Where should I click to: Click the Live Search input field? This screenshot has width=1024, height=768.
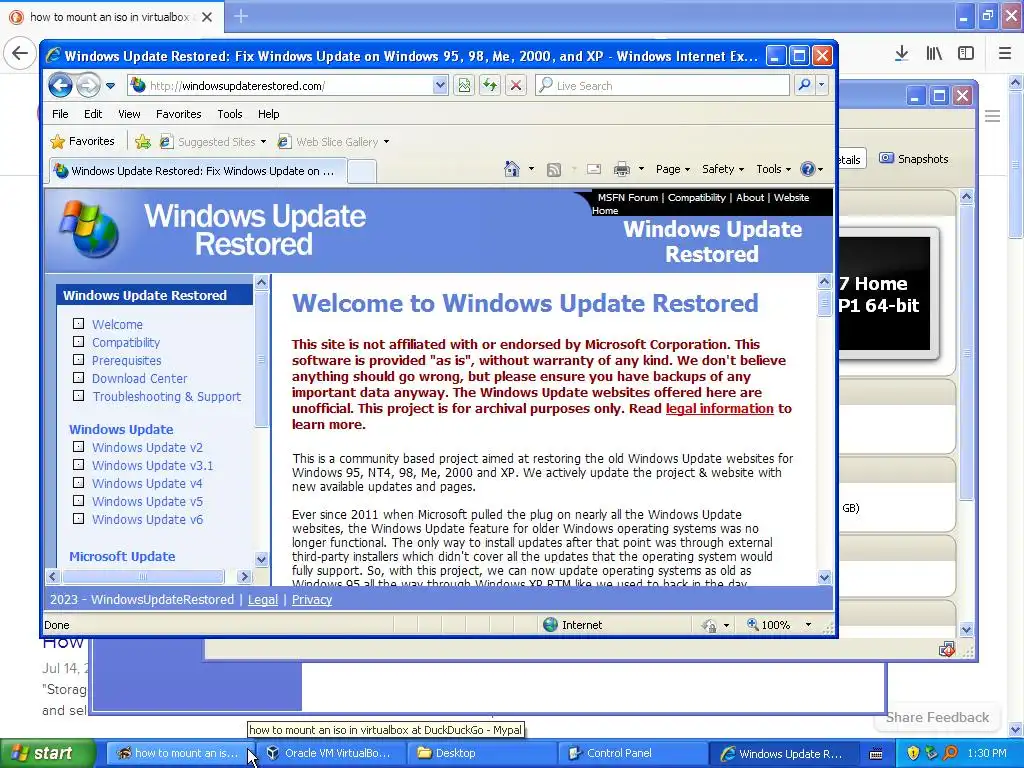[x=662, y=85]
